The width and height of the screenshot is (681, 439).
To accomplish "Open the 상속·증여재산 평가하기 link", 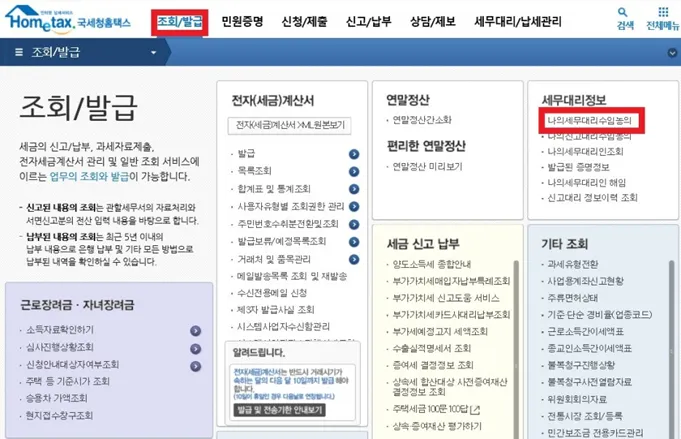I will coord(437,426).
